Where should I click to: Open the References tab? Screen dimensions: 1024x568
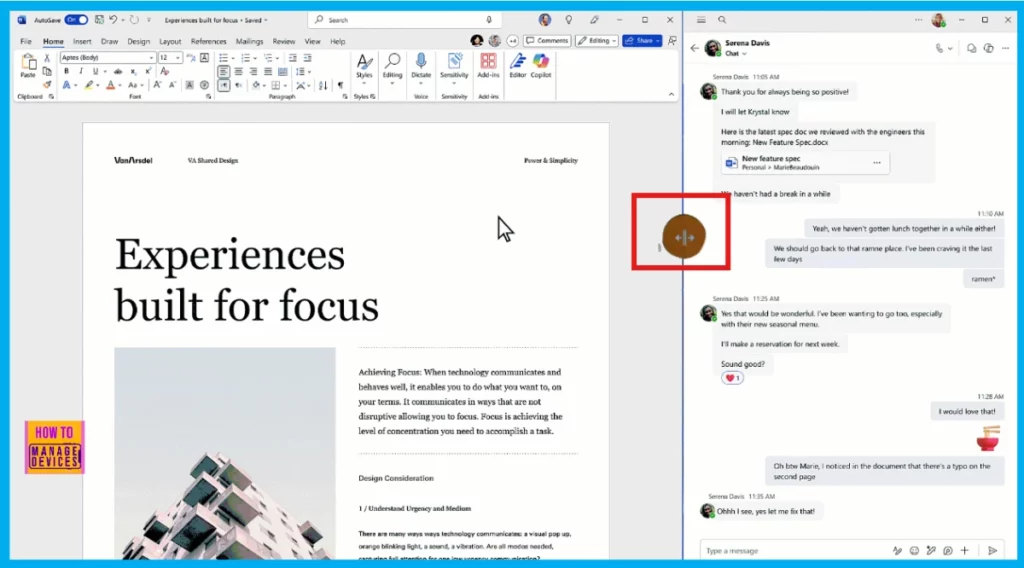[x=208, y=41]
